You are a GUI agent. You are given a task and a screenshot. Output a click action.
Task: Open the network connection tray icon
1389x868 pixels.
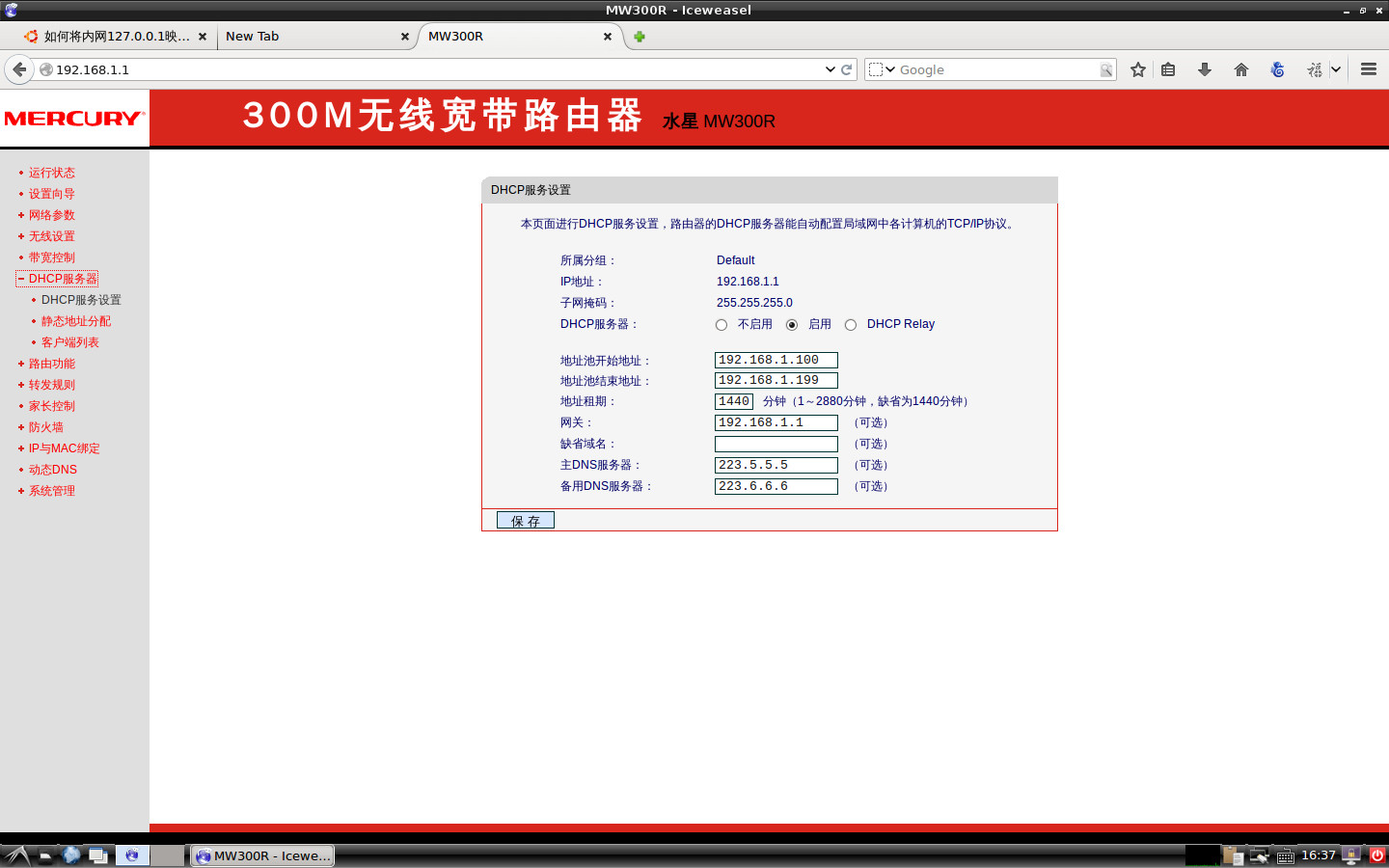pos(1260,855)
